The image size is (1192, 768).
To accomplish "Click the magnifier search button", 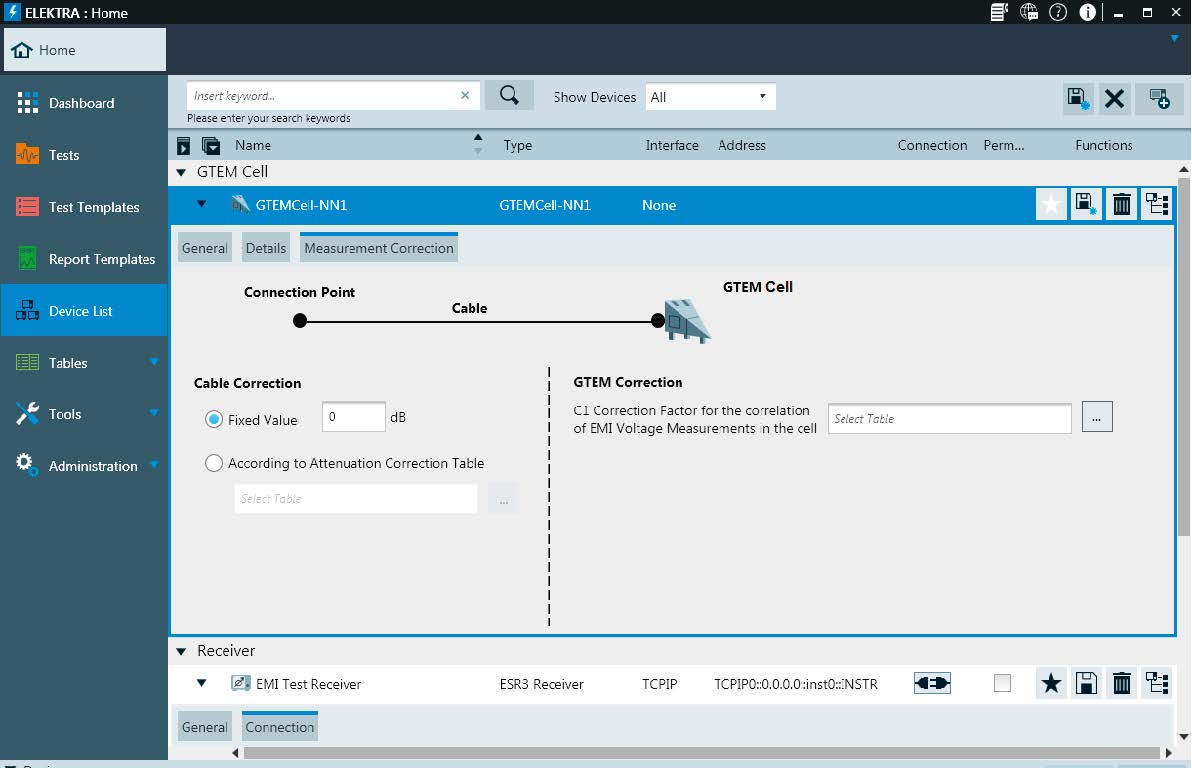I will (509, 96).
